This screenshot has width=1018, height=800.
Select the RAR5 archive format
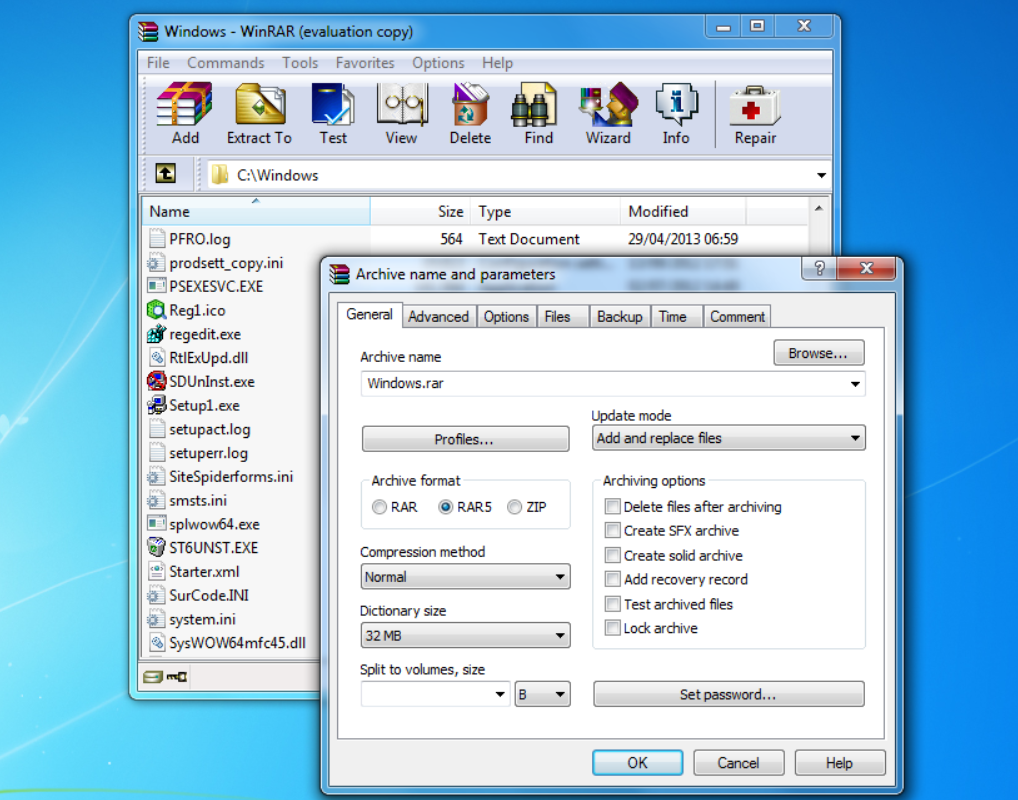point(445,507)
